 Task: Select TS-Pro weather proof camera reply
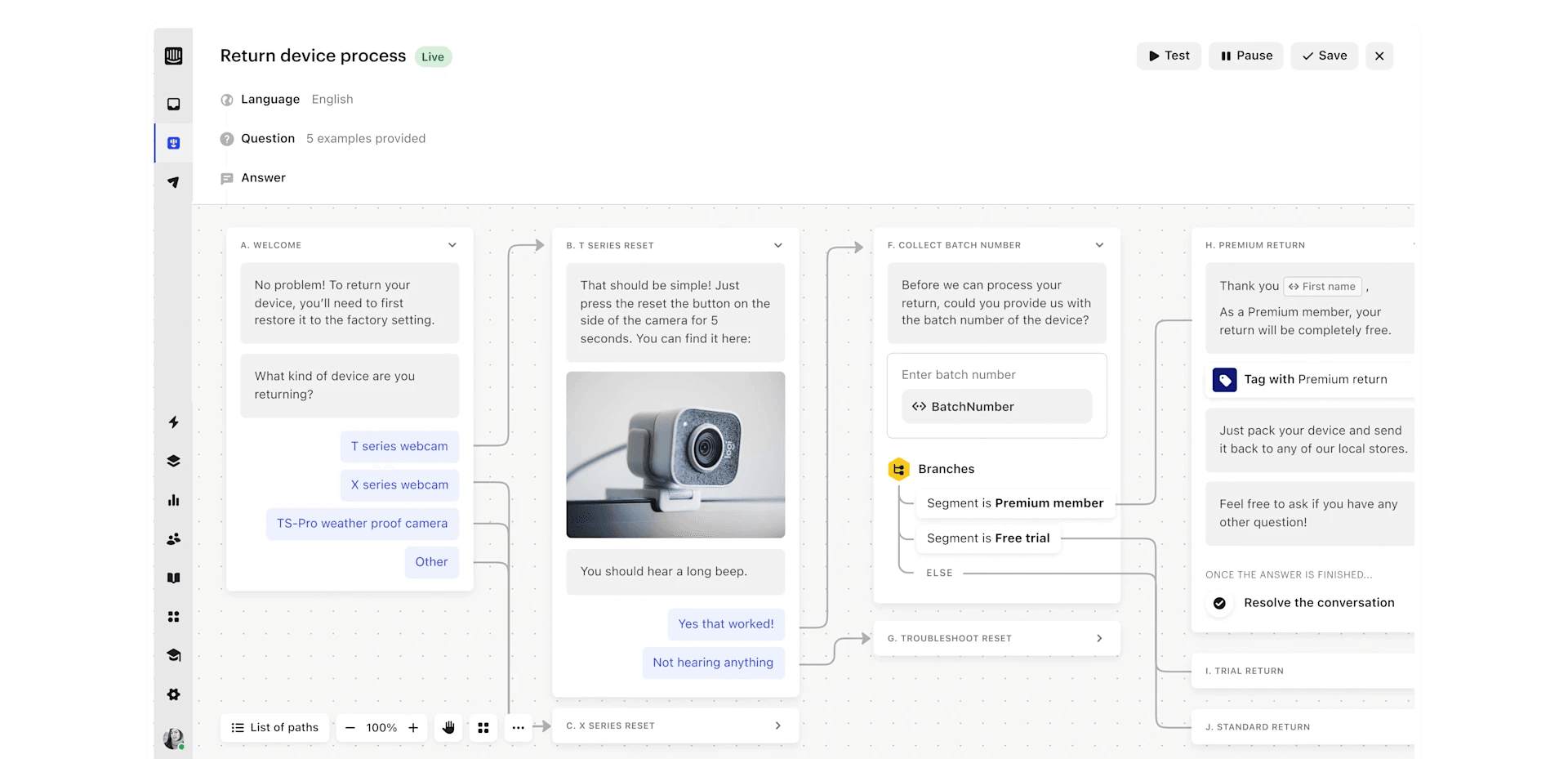(x=363, y=523)
